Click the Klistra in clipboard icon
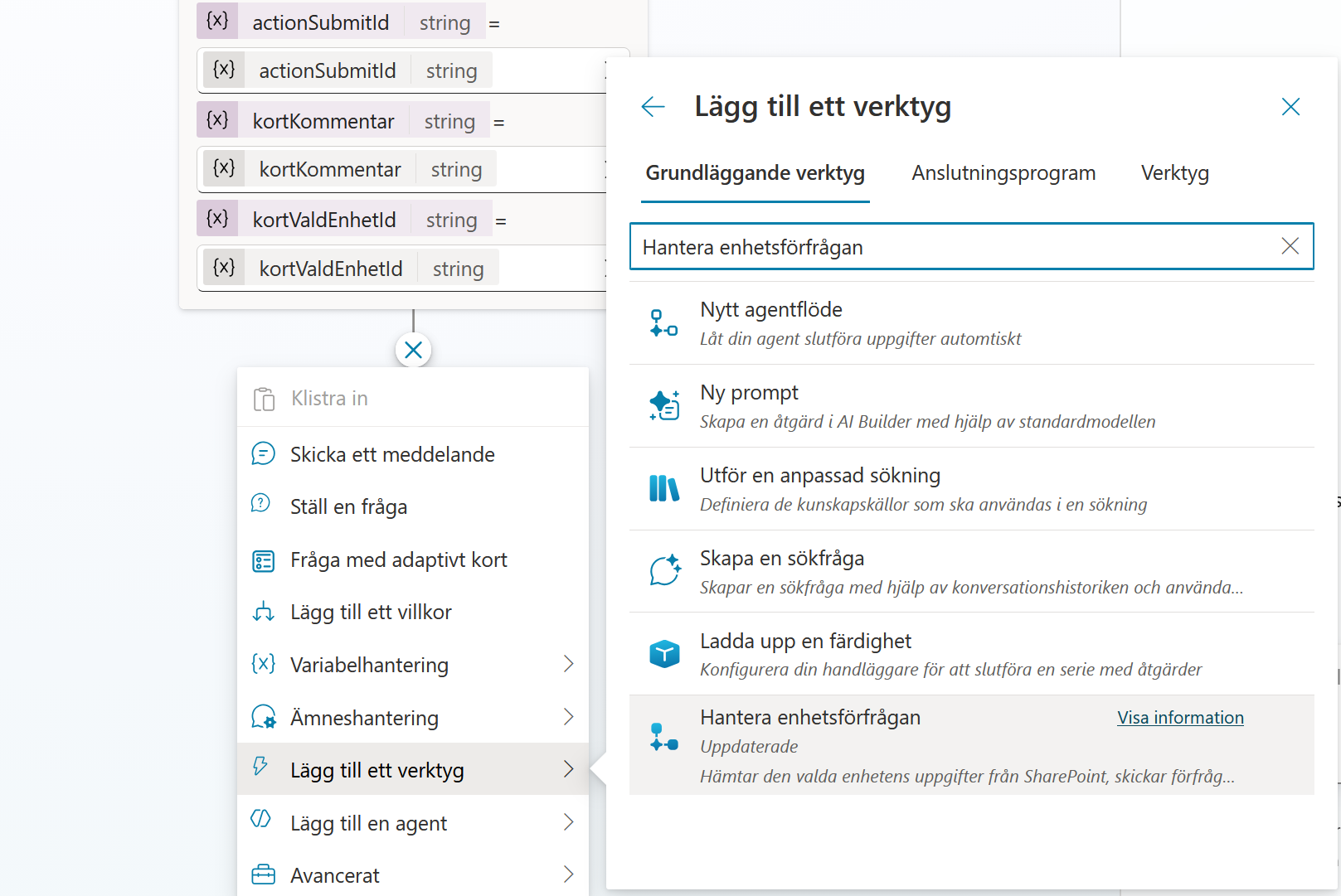Image resolution: width=1341 pixels, height=896 pixels. coord(264,399)
